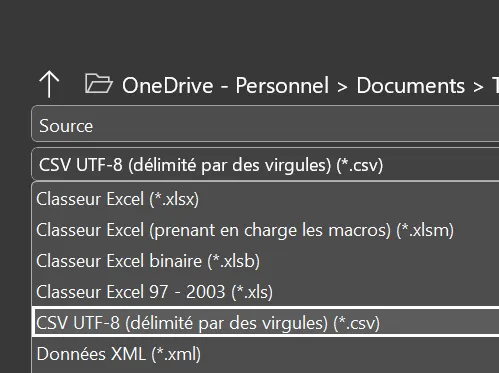Choose Données XML (*.xml) format
499x373 pixels.
[x=266, y=354]
